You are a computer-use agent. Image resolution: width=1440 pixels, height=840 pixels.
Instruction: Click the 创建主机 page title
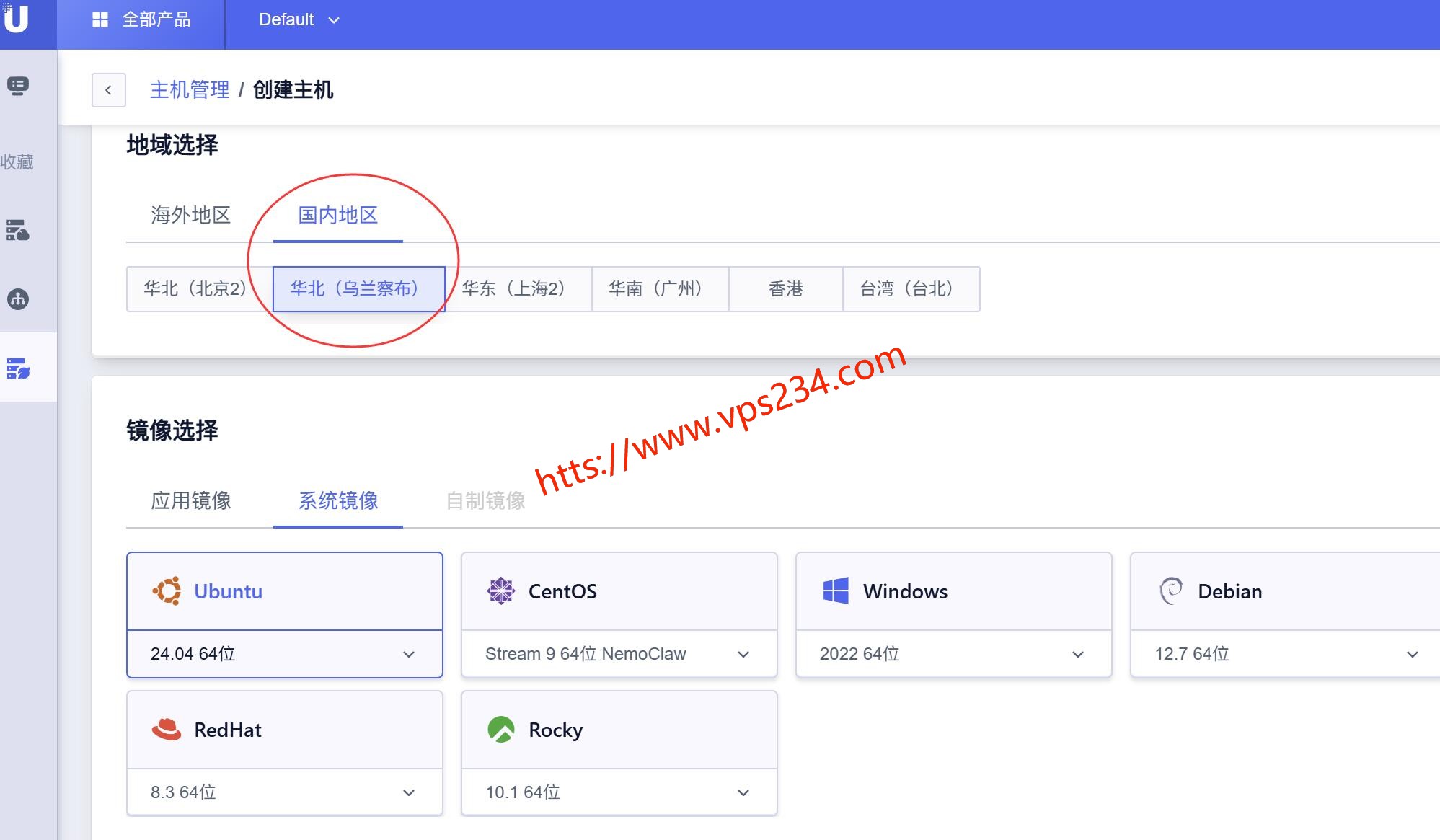[x=293, y=90]
